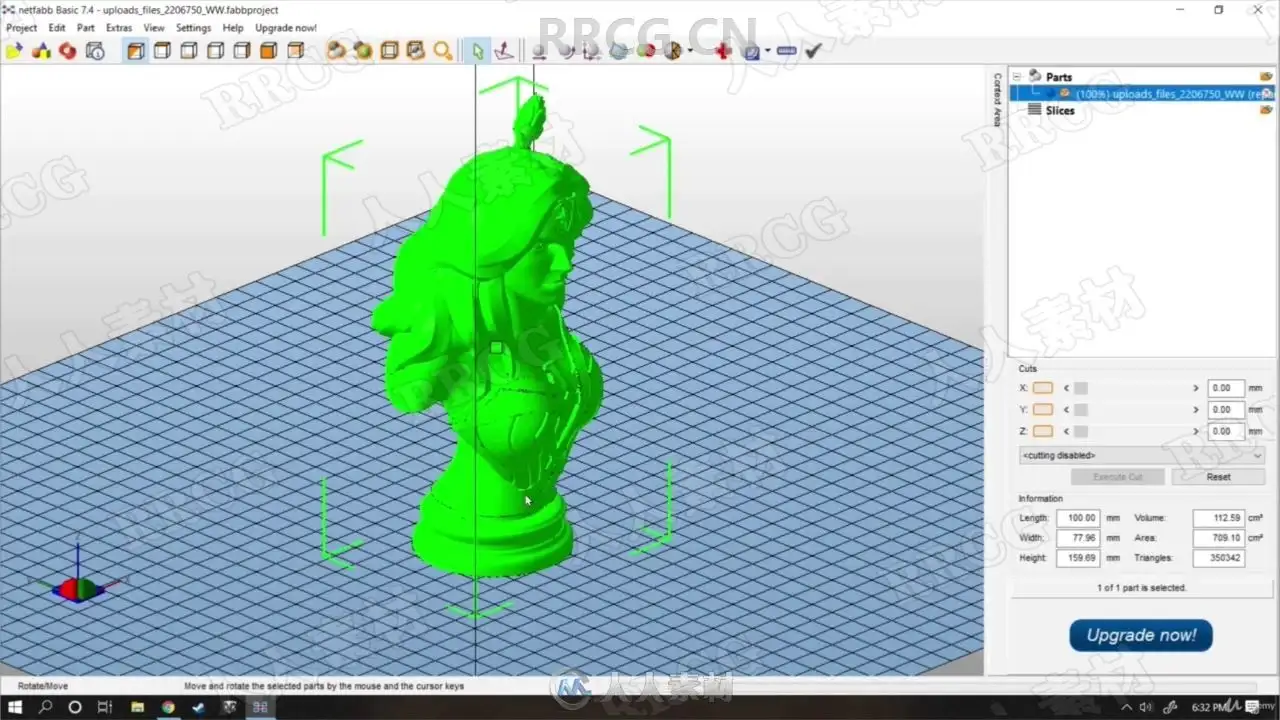The image size is (1280, 720).
Task: Click the scale part icon
Action: click(x=592, y=50)
